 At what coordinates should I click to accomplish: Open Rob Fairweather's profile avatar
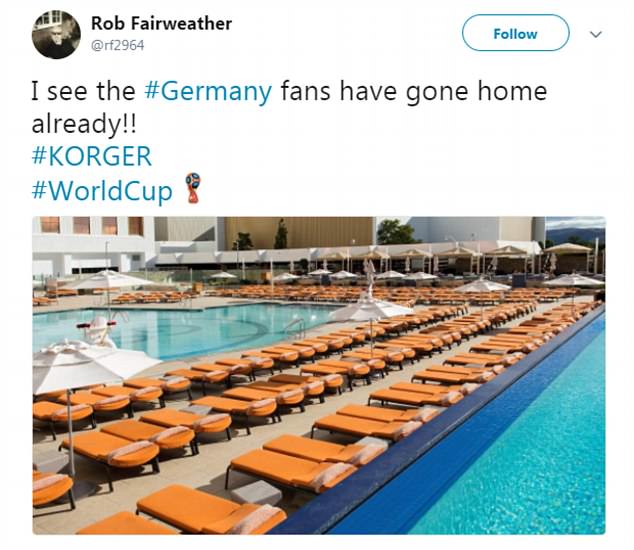coord(56,35)
